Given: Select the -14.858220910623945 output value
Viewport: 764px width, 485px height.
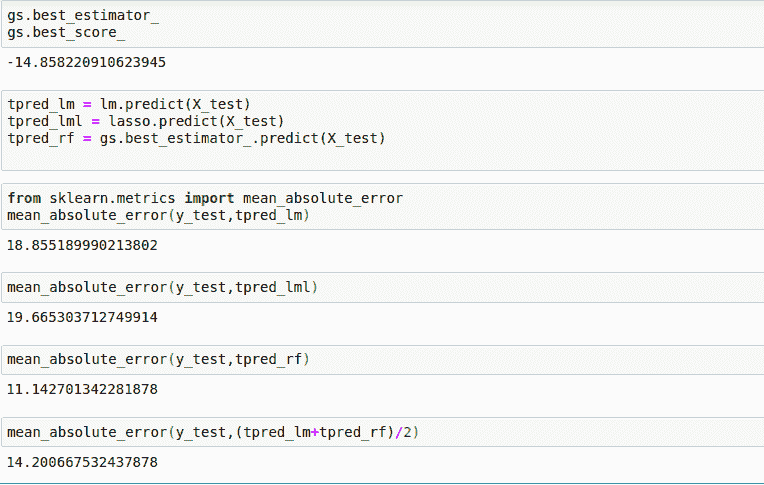Looking at the screenshot, I should pyautogui.click(x=86, y=62).
